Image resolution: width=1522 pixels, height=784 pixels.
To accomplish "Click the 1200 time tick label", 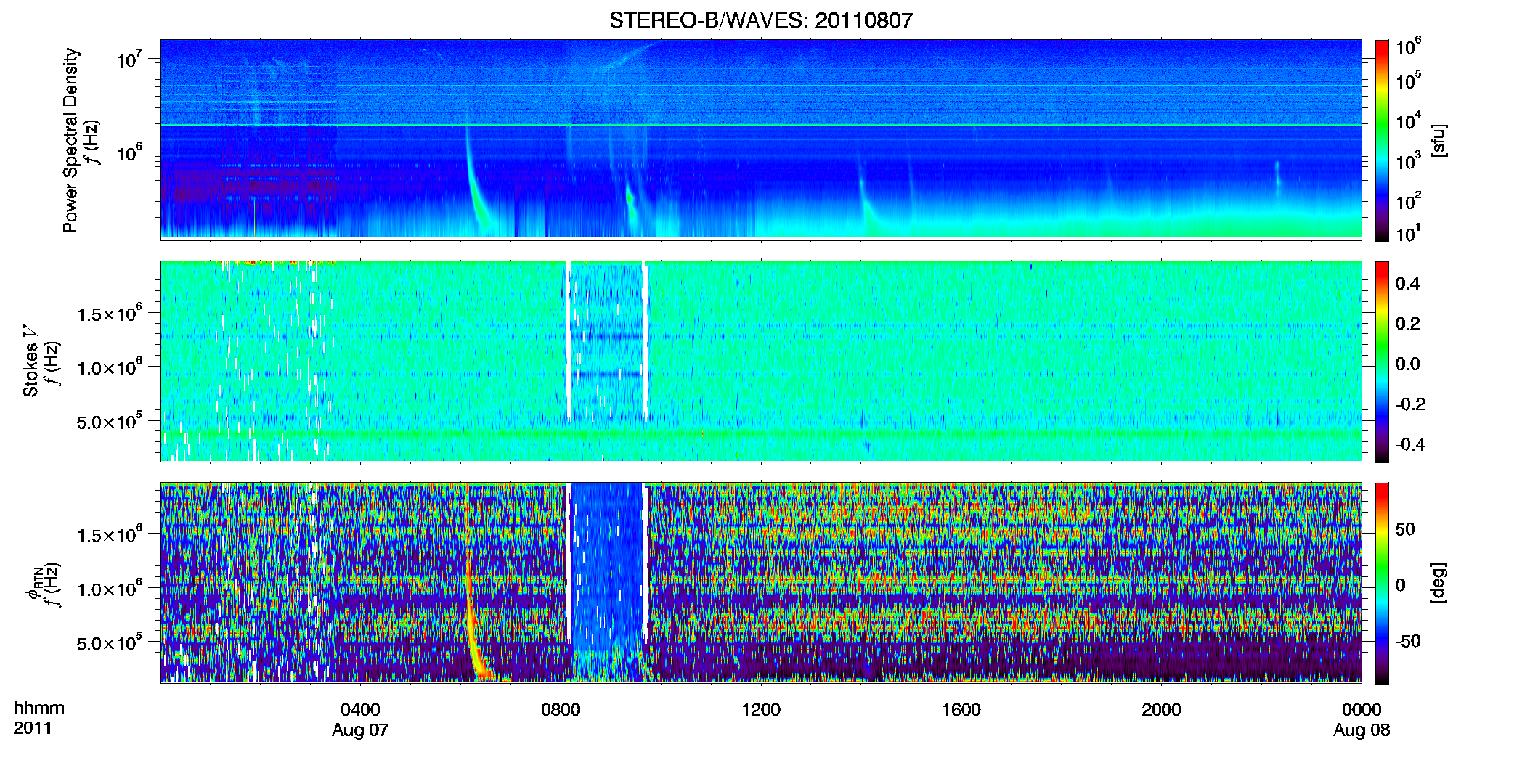I will (761, 710).
